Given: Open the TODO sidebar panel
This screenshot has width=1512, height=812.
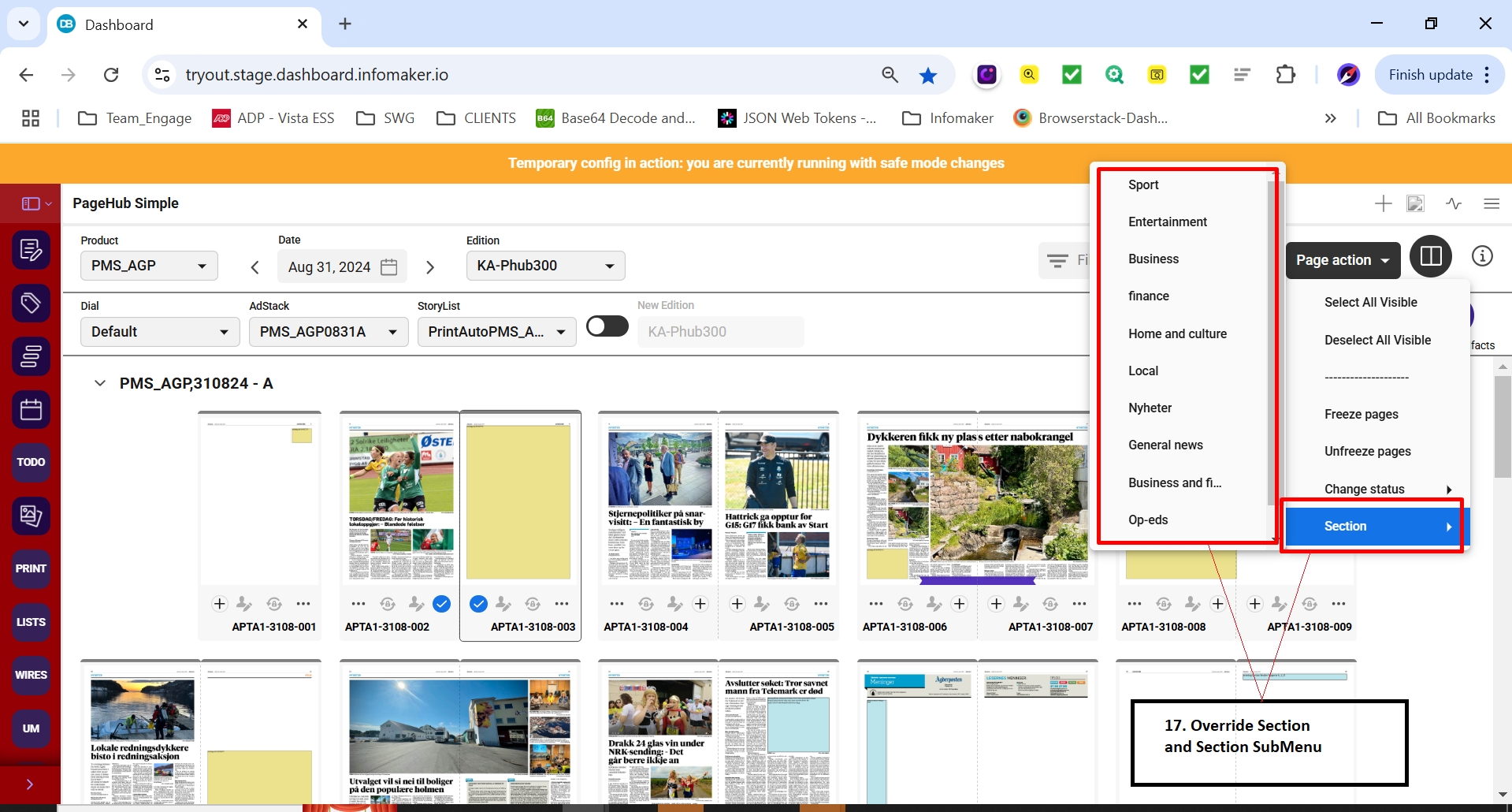Looking at the screenshot, I should (31, 462).
